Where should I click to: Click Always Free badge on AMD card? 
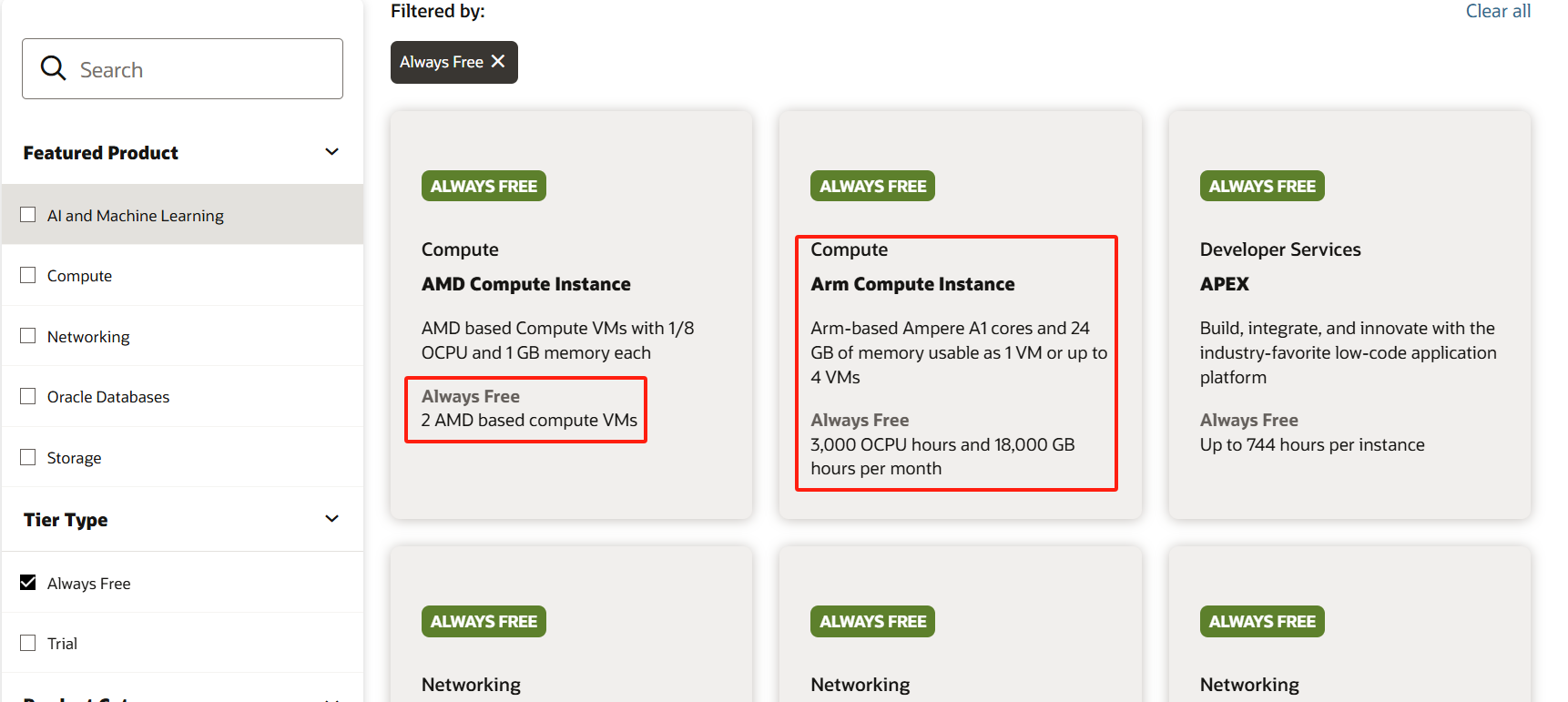[x=484, y=186]
